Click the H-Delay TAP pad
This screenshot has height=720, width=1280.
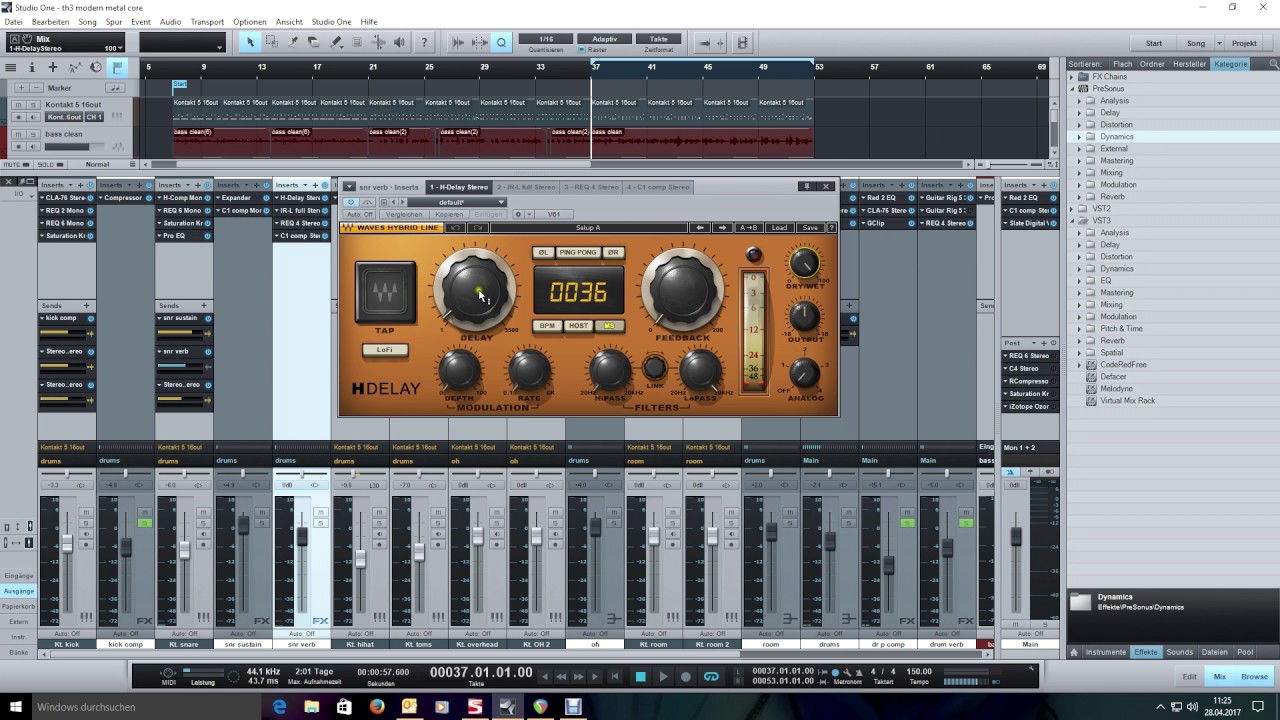pos(385,294)
